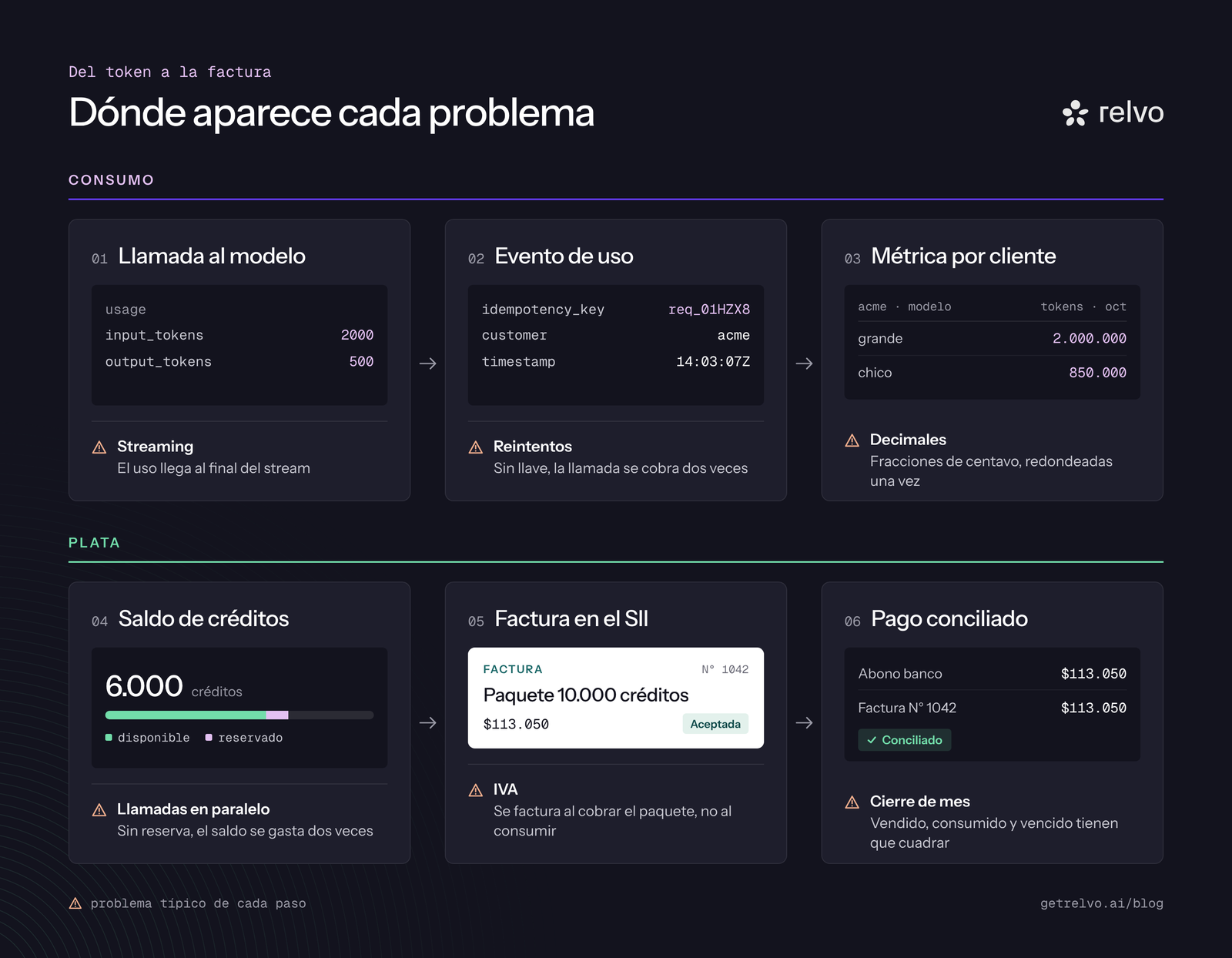The width and height of the screenshot is (1232, 958).
Task: Click the chico tokens value 850.000
Action: coord(1097,373)
